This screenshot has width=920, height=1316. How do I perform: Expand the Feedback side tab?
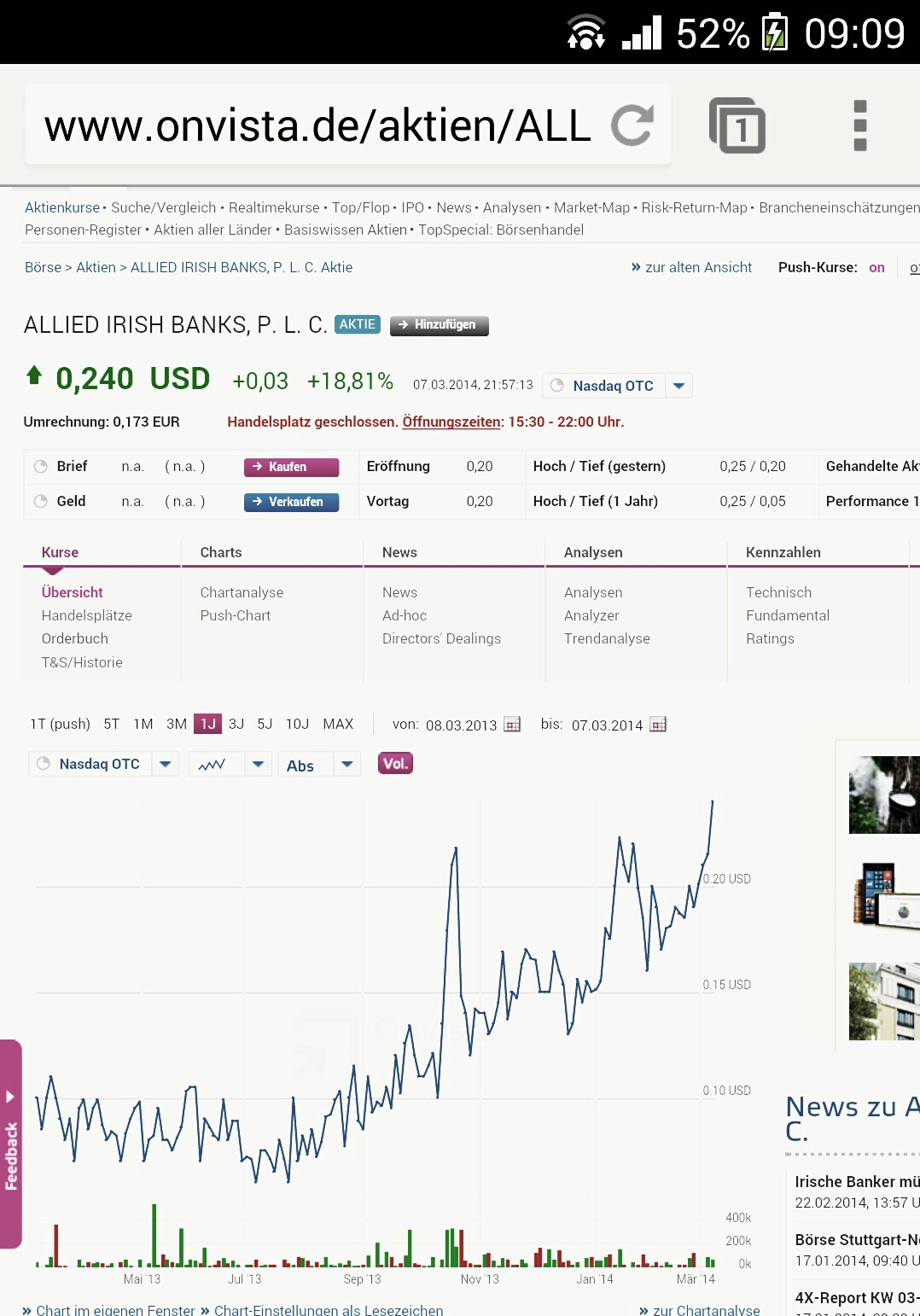click(11, 1144)
